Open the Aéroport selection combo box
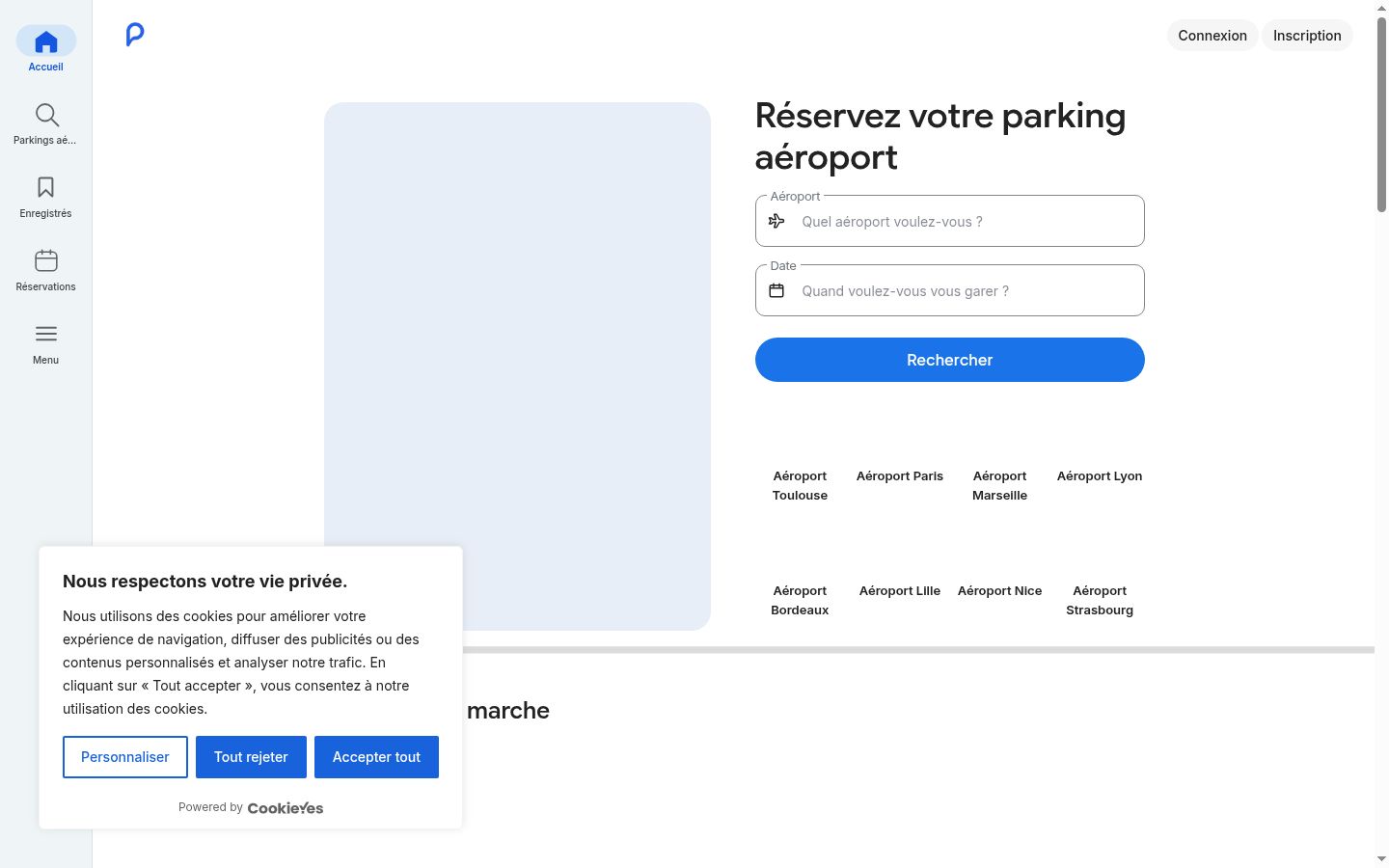The width and height of the screenshot is (1389, 868). pos(950,221)
